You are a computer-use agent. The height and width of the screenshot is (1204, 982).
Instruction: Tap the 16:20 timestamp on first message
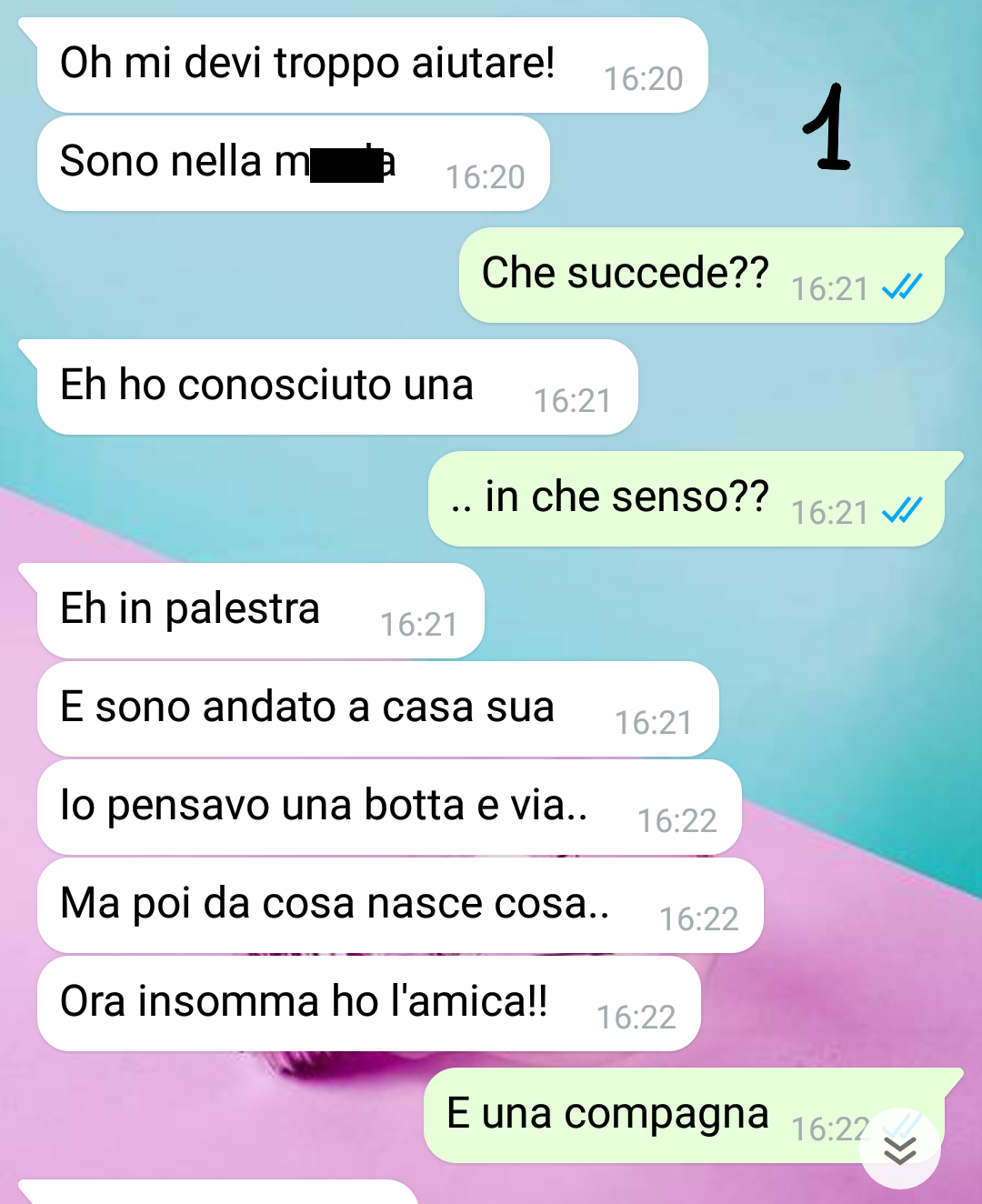click(644, 79)
